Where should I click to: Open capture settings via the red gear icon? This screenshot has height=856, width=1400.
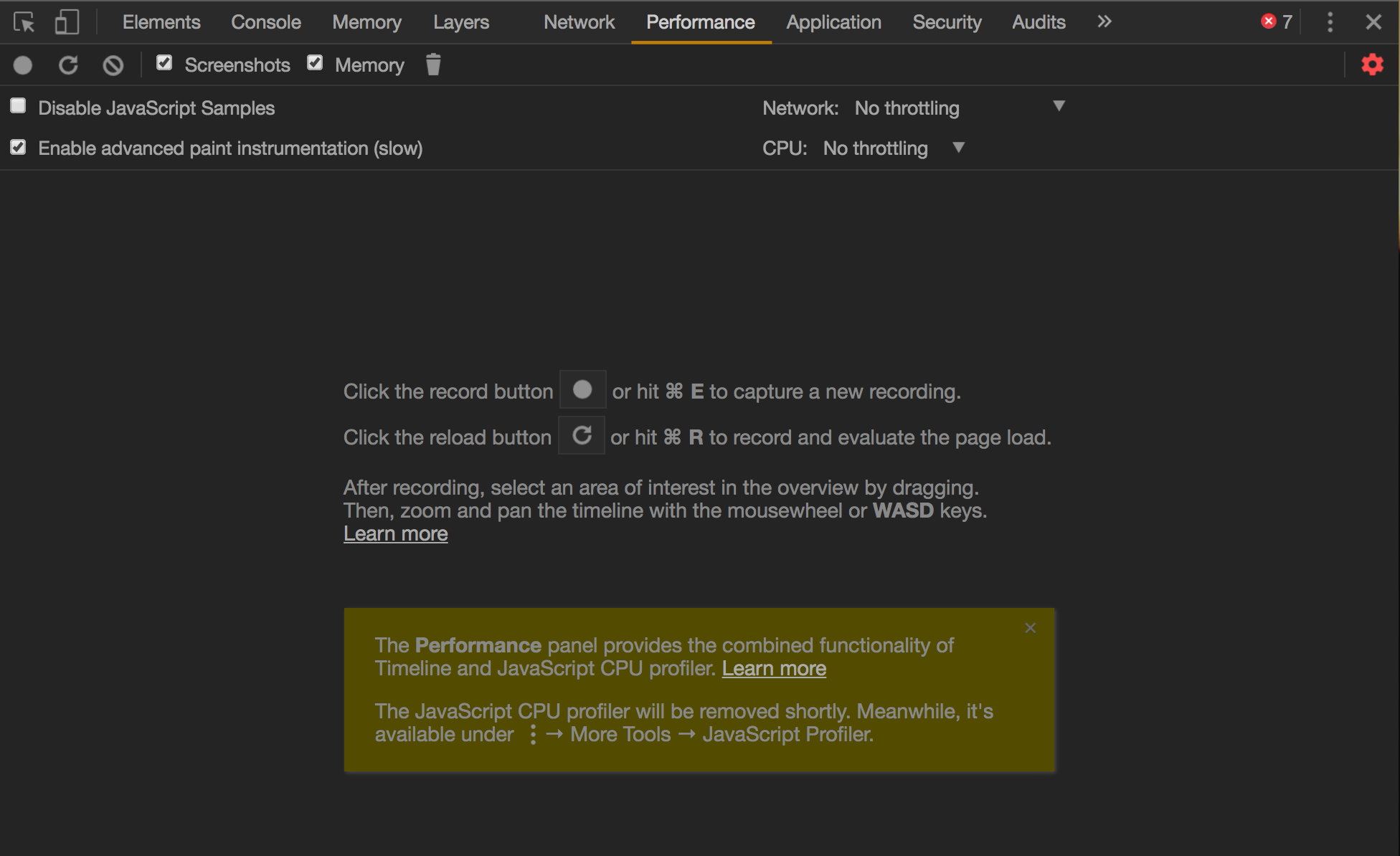[x=1372, y=65]
